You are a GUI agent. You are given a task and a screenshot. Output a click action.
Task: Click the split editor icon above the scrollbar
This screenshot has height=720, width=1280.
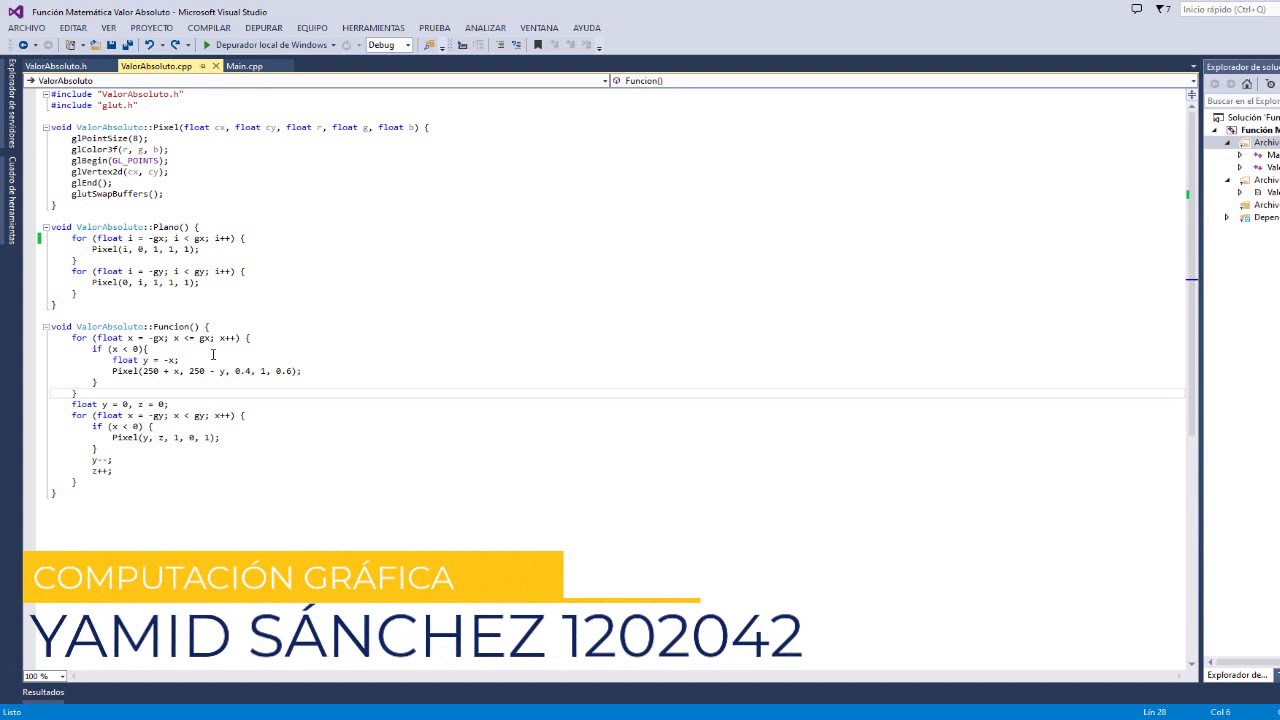click(1192, 94)
